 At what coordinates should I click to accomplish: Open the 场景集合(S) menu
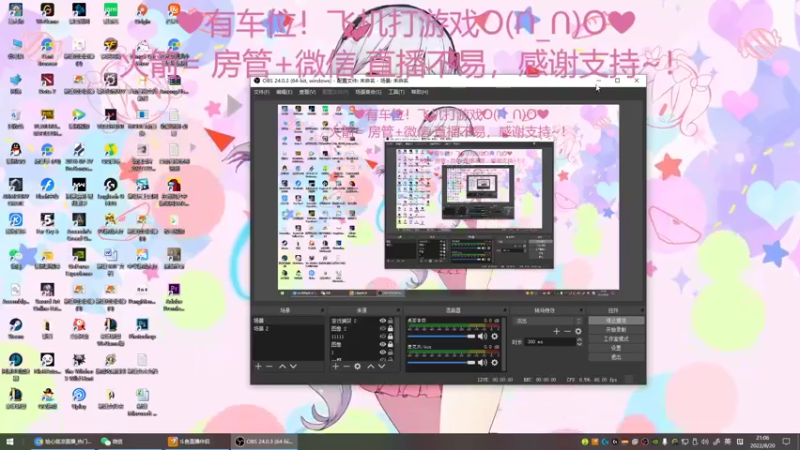click(368, 92)
